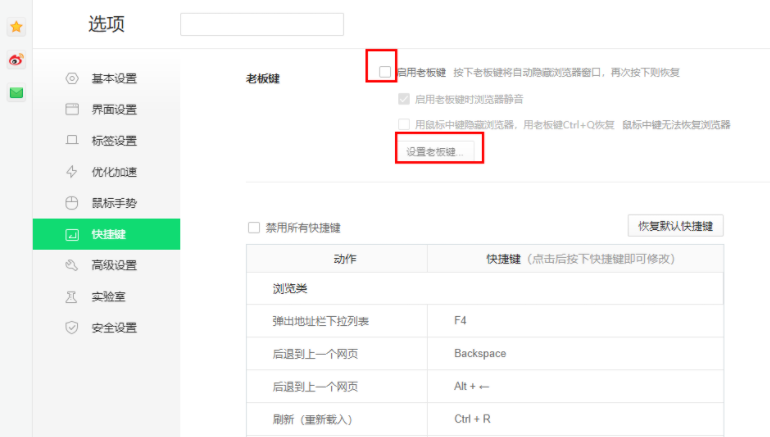The height and width of the screenshot is (437, 770).
Task: Toggle 用鼠标中键隐藏浏览器 checkbox
Action: pos(404,124)
